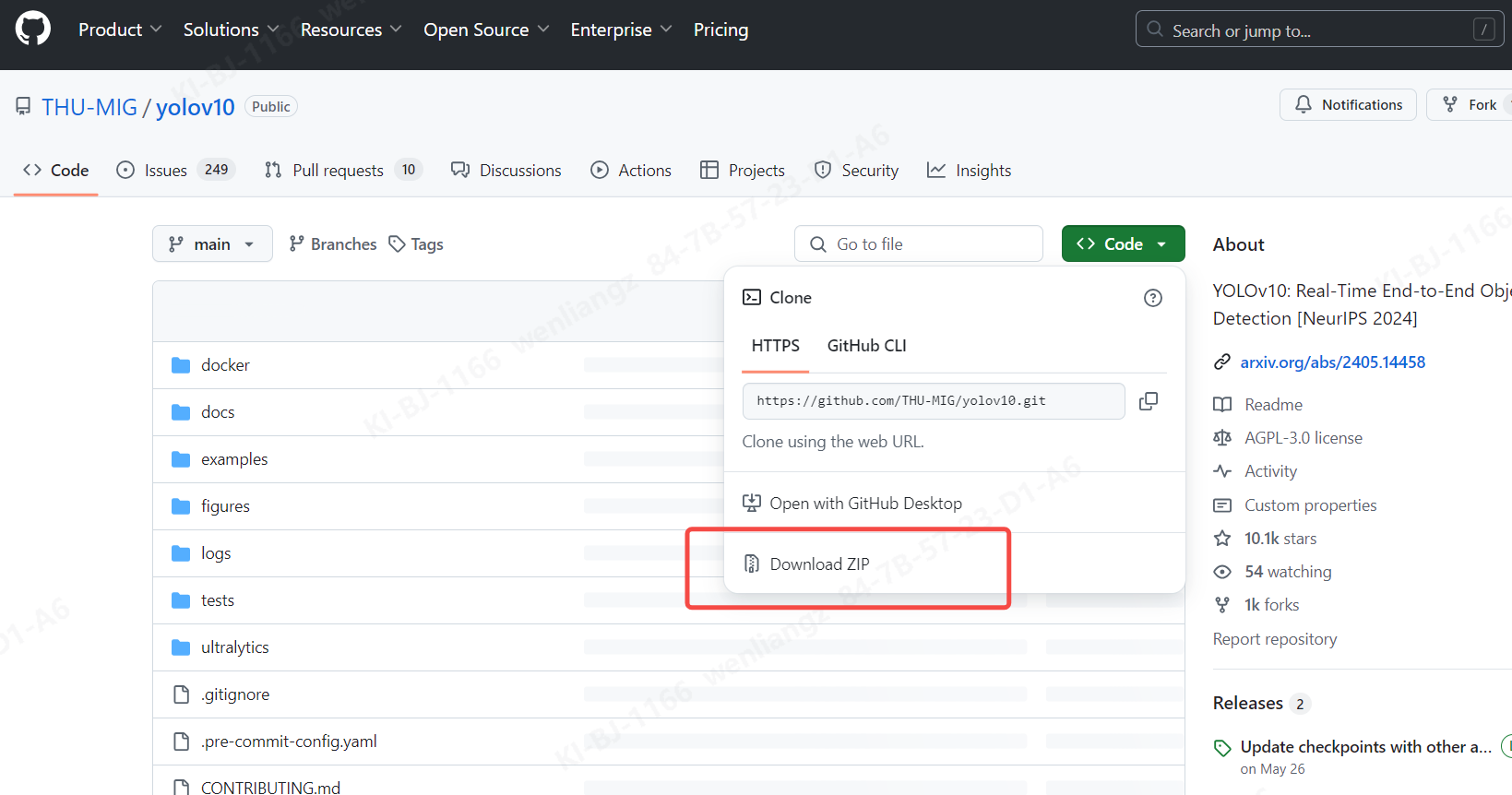Open the 10.1k stars list
Viewport: 1512px width, 795px height.
coord(1280,539)
